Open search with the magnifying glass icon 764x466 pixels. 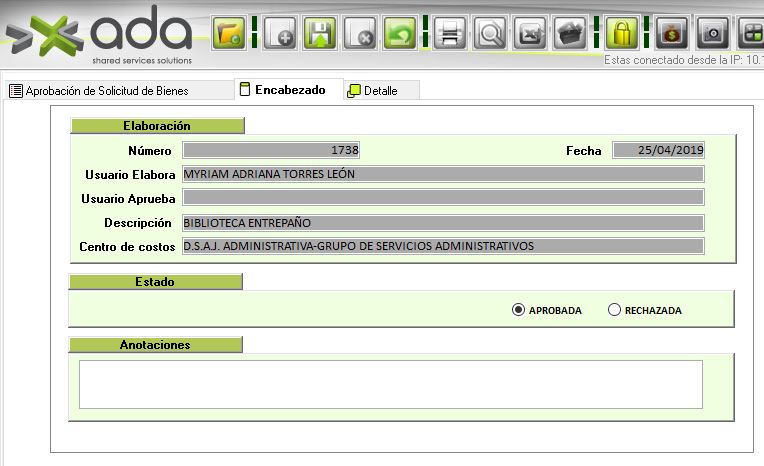click(x=491, y=33)
